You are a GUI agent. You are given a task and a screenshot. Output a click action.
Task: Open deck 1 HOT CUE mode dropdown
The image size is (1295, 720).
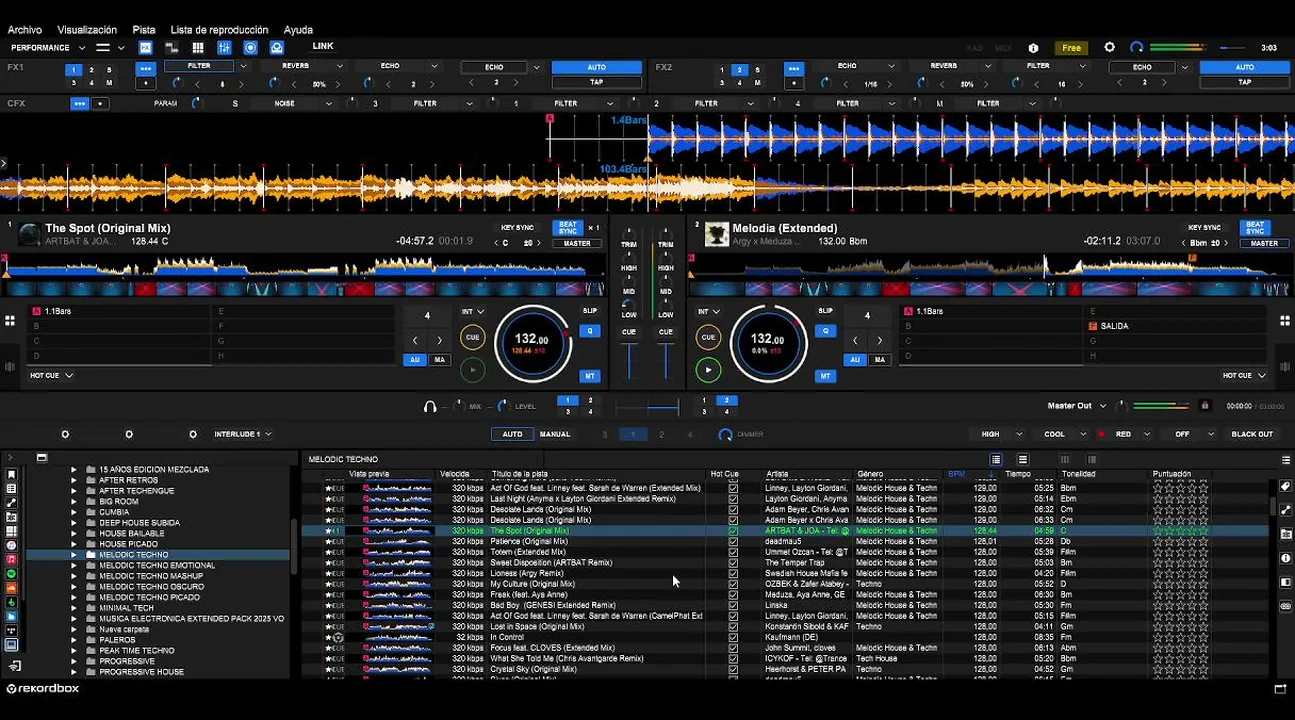[51, 375]
